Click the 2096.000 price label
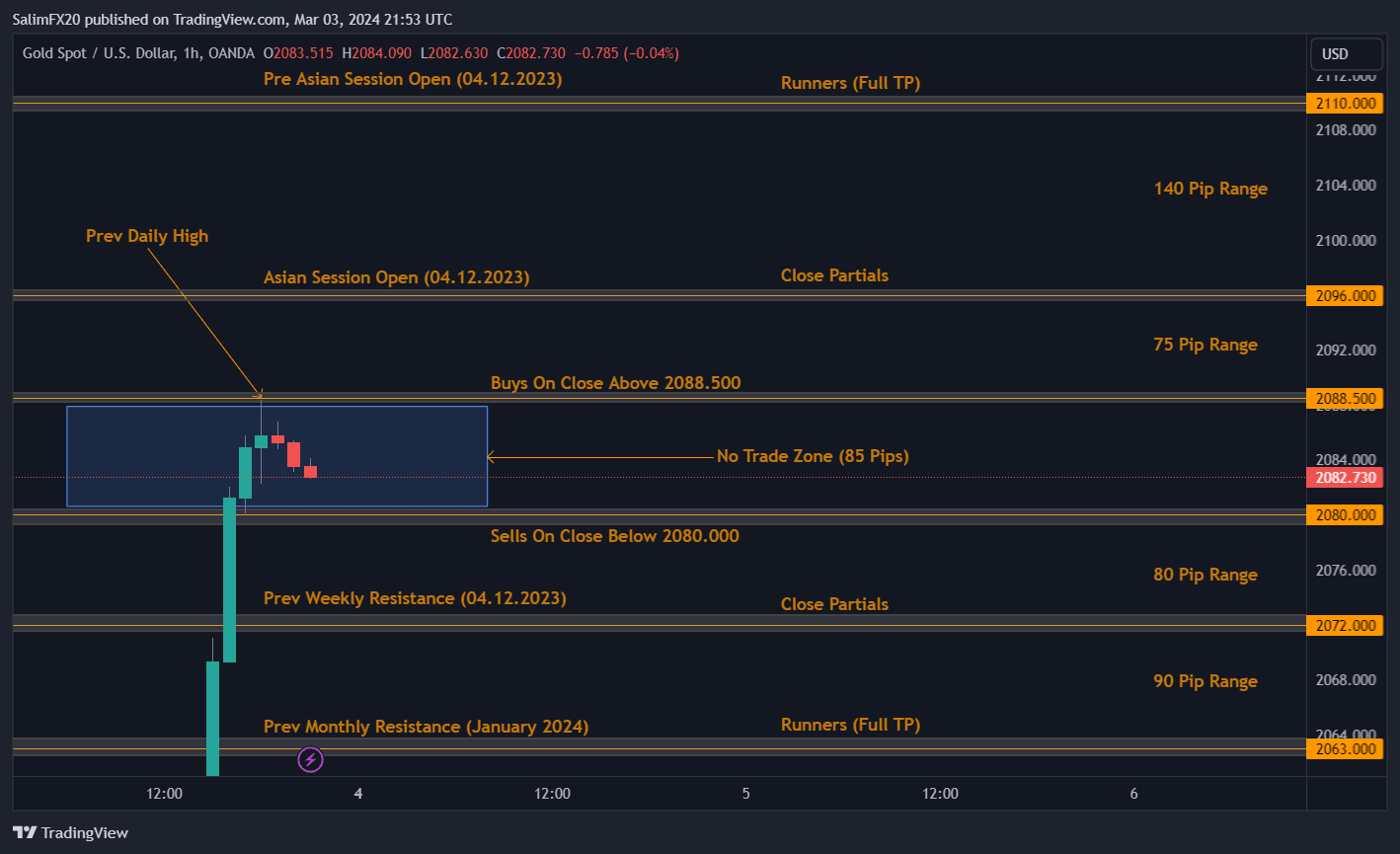The width and height of the screenshot is (1400, 854). tap(1343, 295)
